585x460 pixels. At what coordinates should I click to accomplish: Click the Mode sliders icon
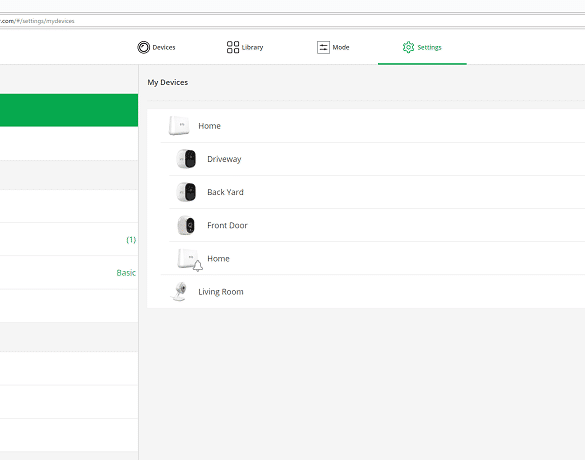click(323, 47)
